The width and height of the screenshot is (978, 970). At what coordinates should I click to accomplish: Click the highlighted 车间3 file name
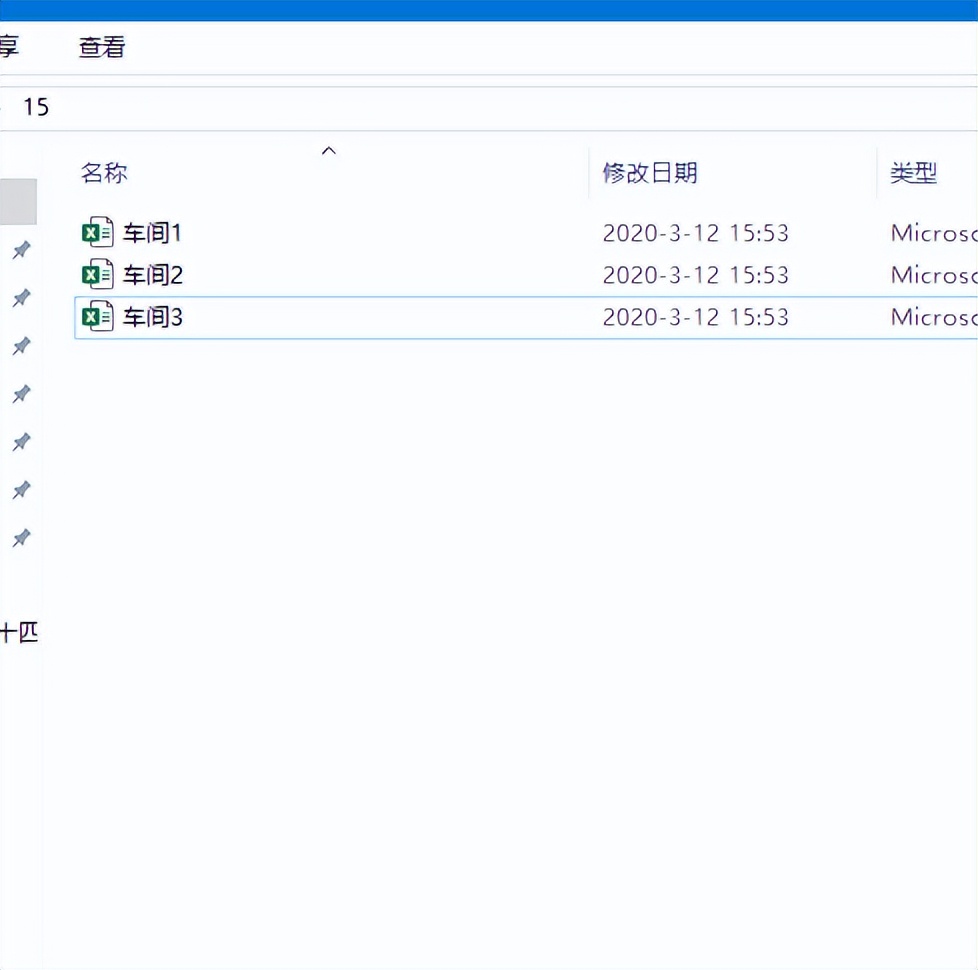152,318
